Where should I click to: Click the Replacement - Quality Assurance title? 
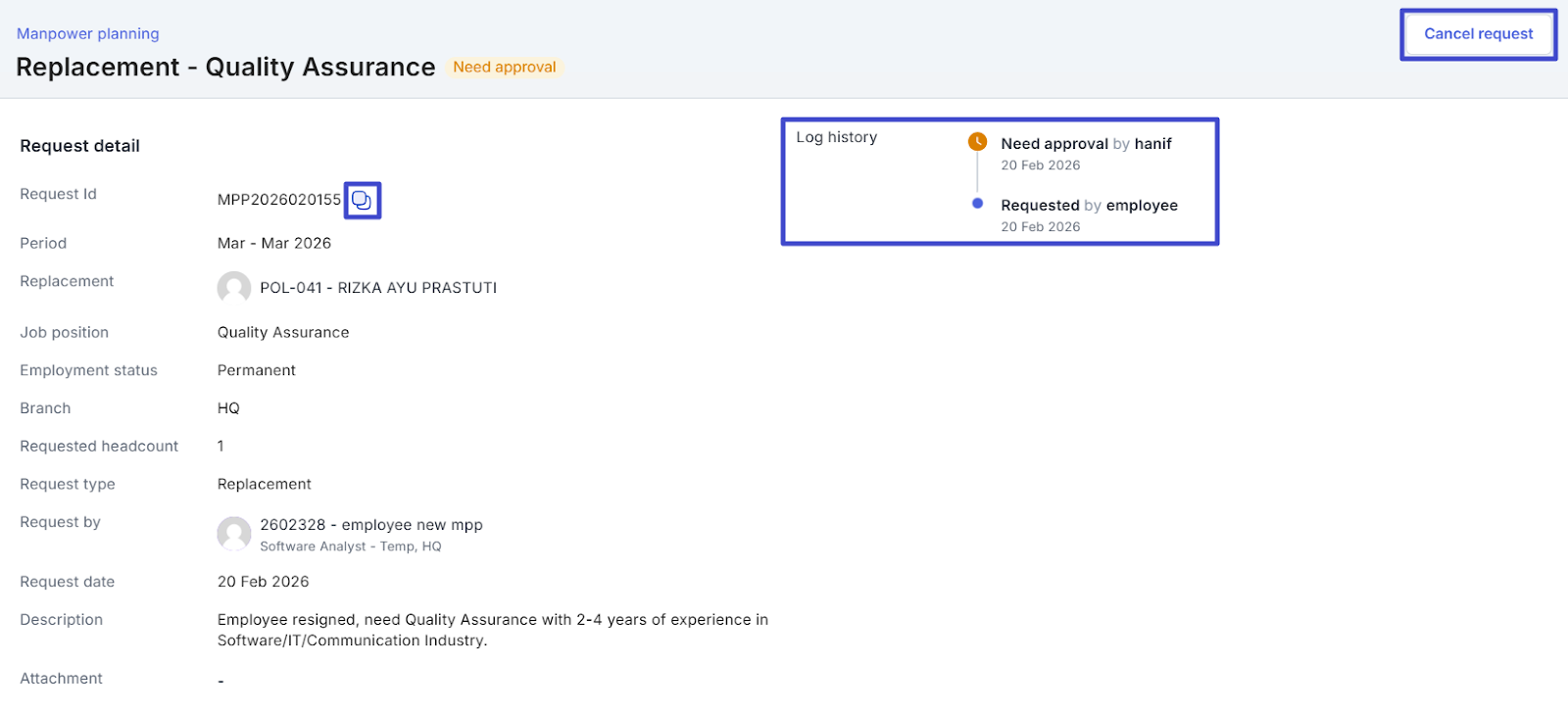225,68
